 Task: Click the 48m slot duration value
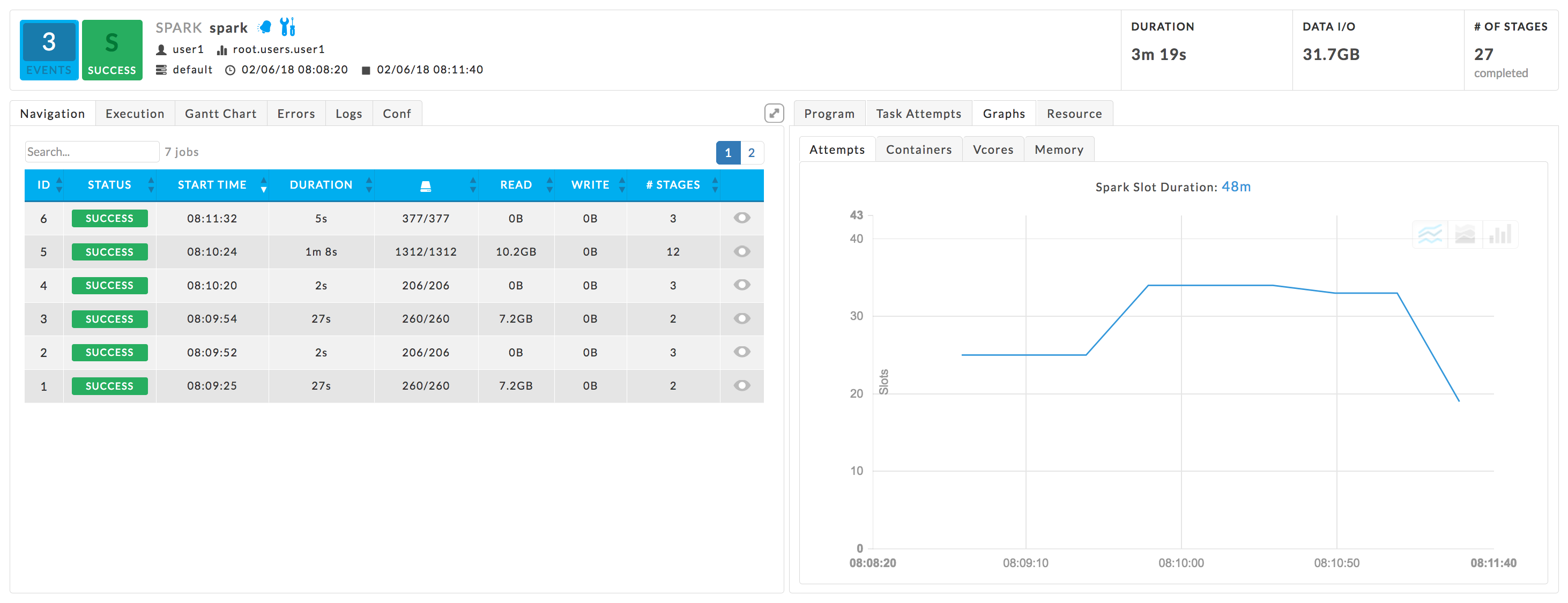click(1236, 187)
